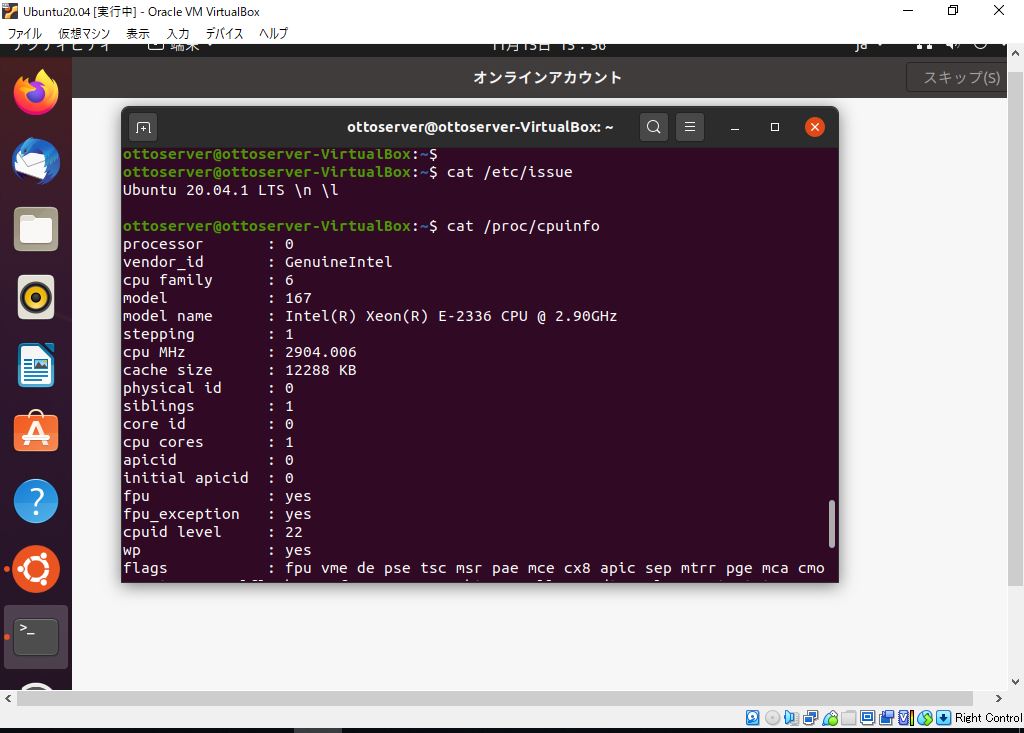Click the hard disk status bar icon
The image size is (1024, 733).
point(753,718)
